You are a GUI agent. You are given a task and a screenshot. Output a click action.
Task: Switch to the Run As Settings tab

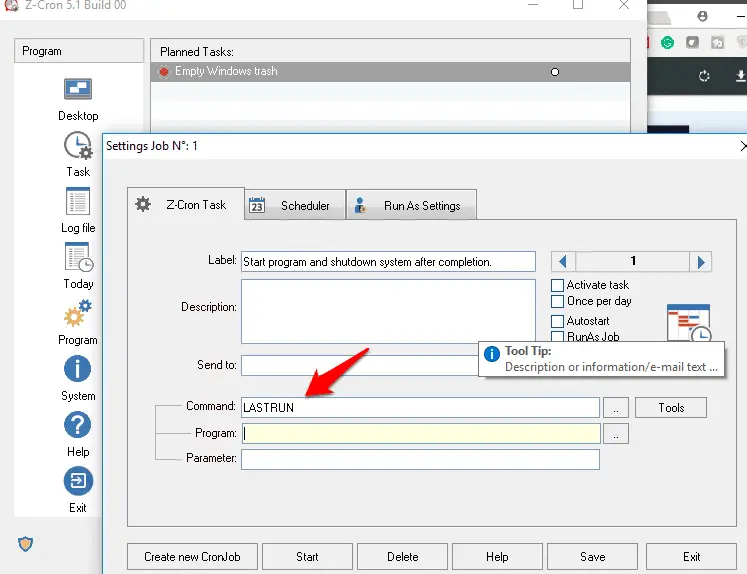tap(411, 205)
